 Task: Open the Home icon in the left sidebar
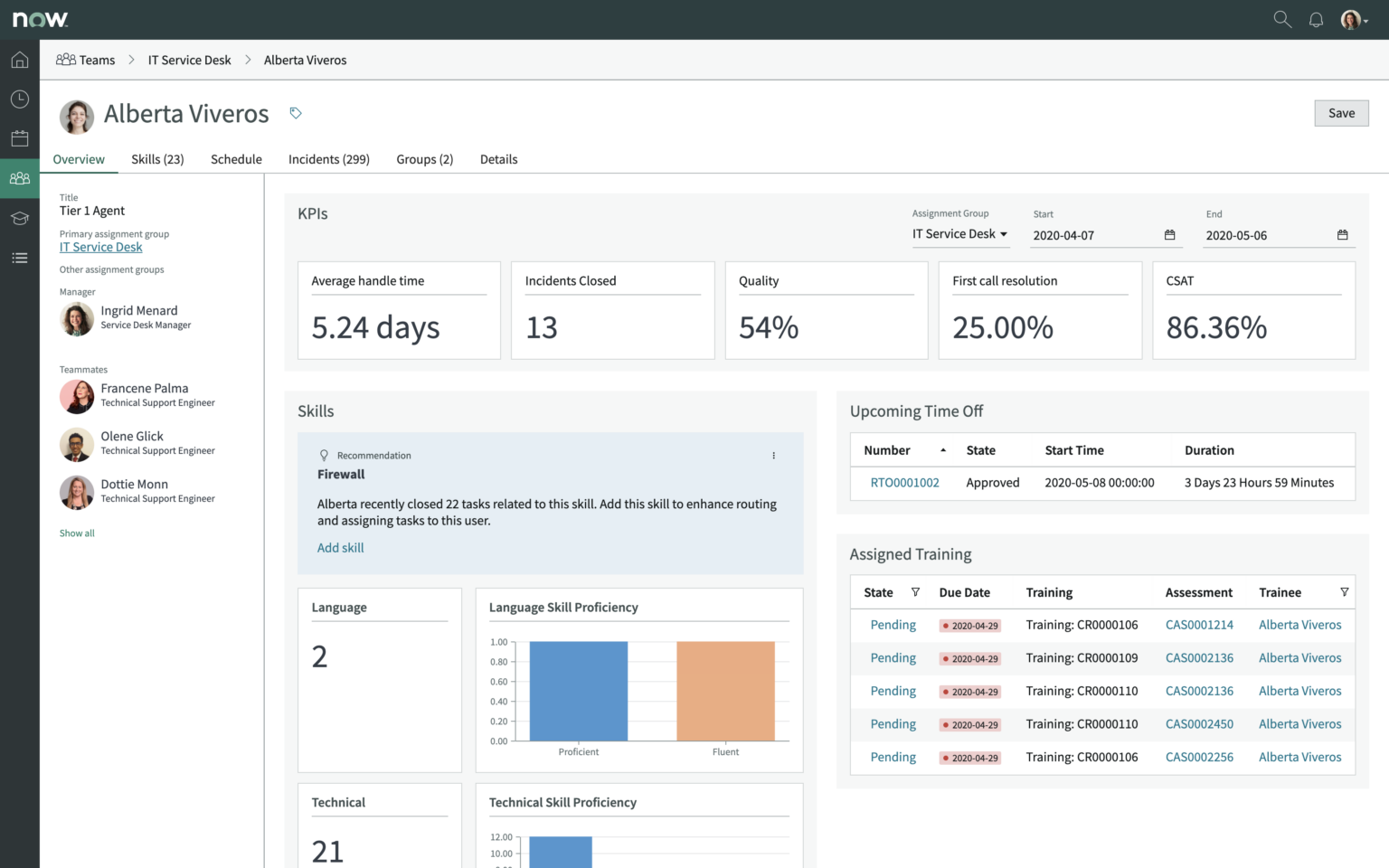tap(19, 59)
